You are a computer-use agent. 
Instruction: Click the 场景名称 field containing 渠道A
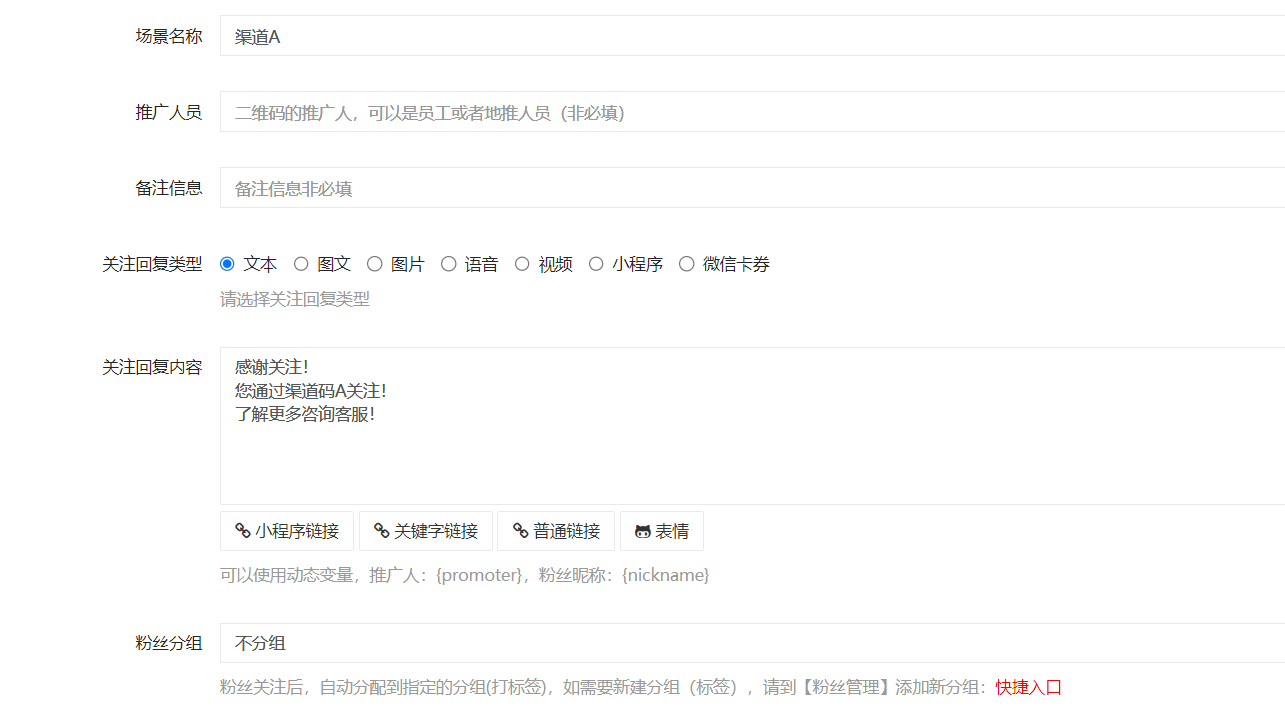click(600, 36)
